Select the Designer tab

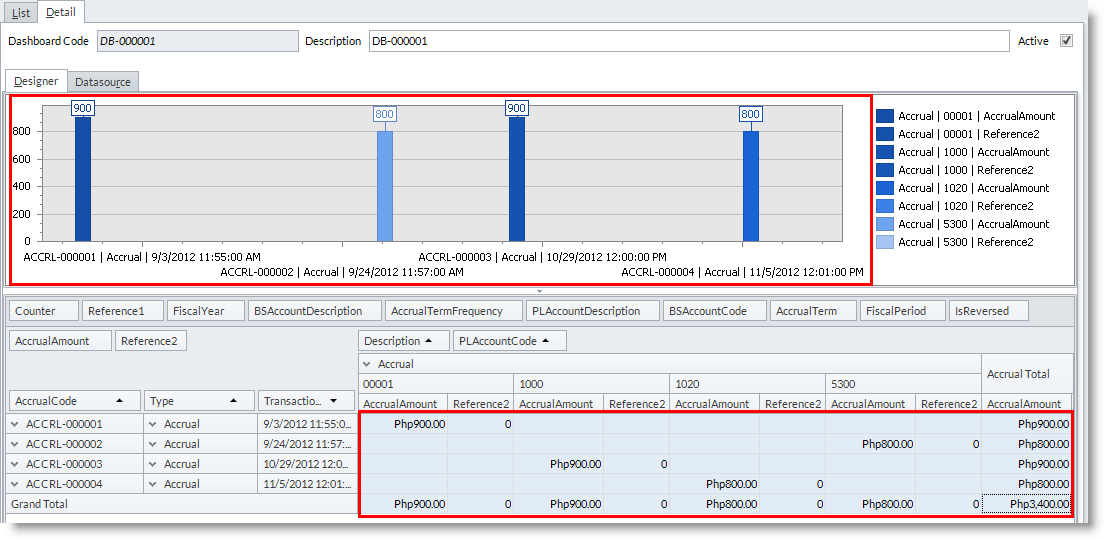click(36, 81)
